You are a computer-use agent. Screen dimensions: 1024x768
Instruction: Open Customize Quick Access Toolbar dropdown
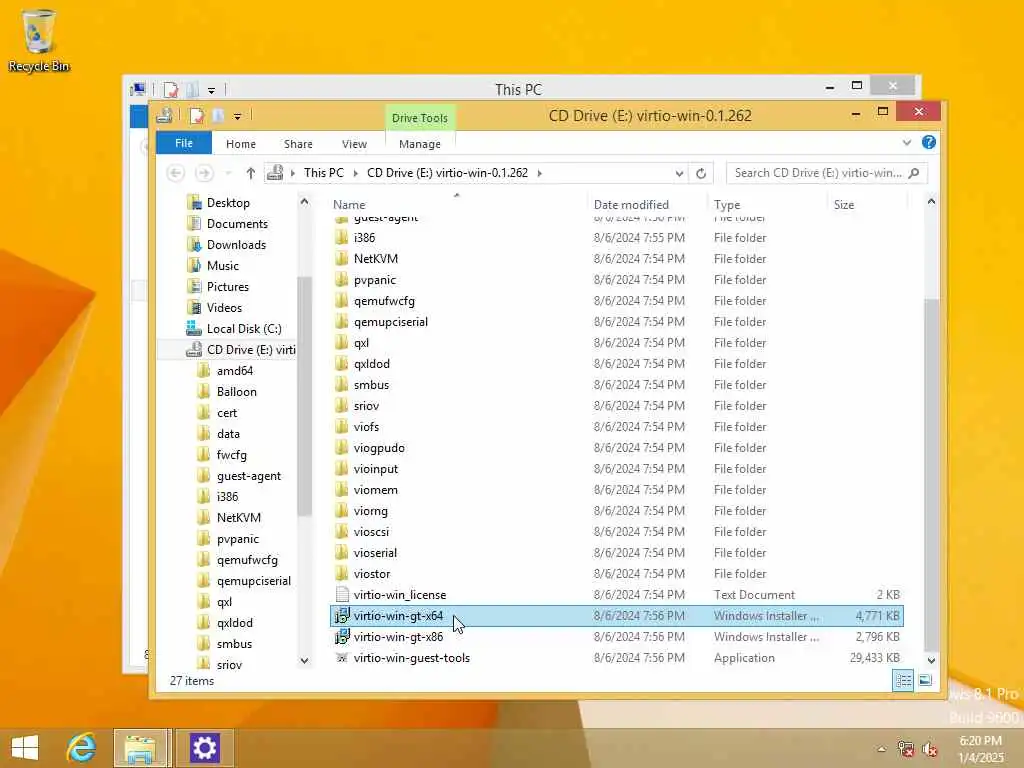click(238, 117)
